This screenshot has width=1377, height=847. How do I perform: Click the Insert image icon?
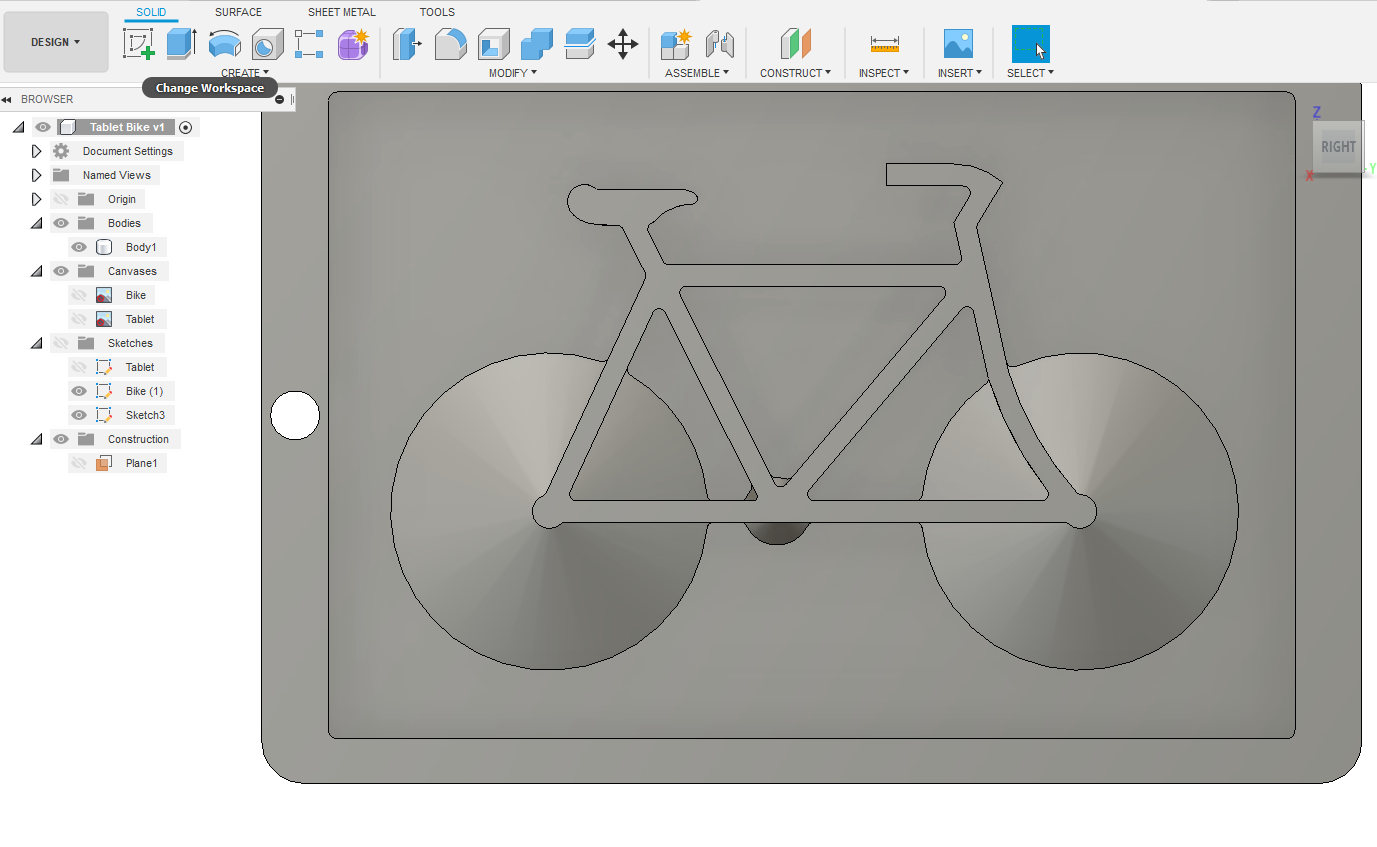click(x=958, y=44)
